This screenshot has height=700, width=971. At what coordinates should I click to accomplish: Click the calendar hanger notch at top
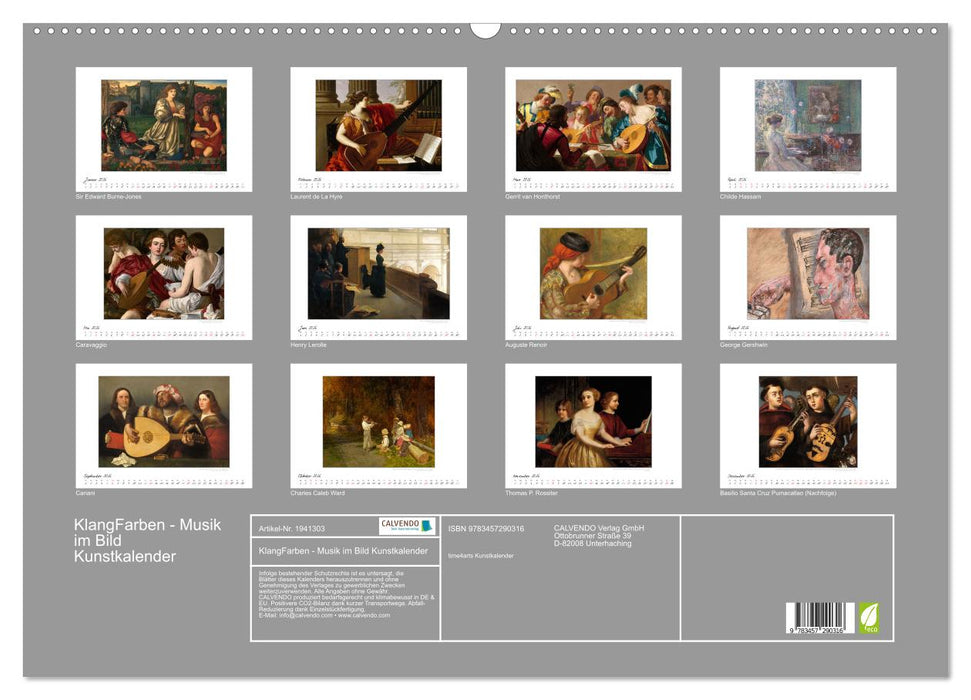485,29
